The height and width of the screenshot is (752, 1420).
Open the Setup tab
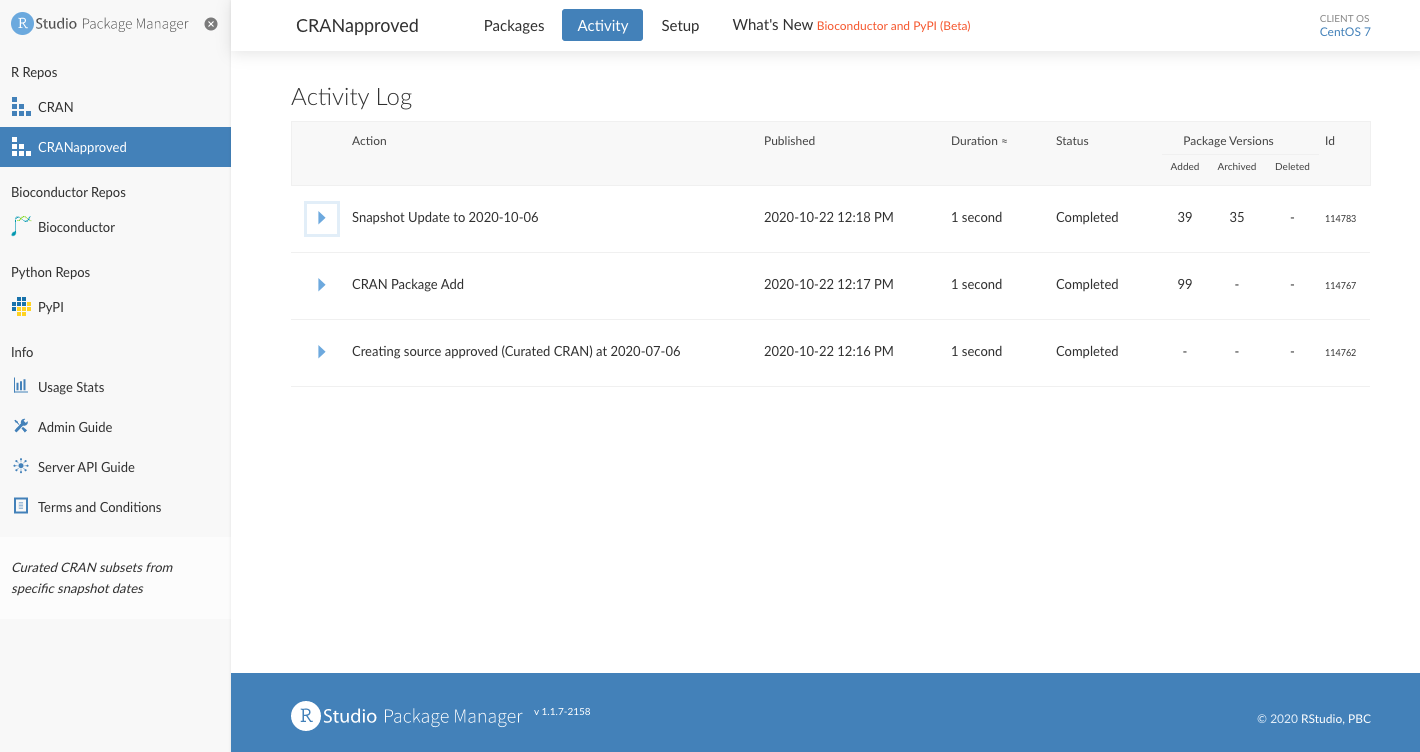pos(680,26)
